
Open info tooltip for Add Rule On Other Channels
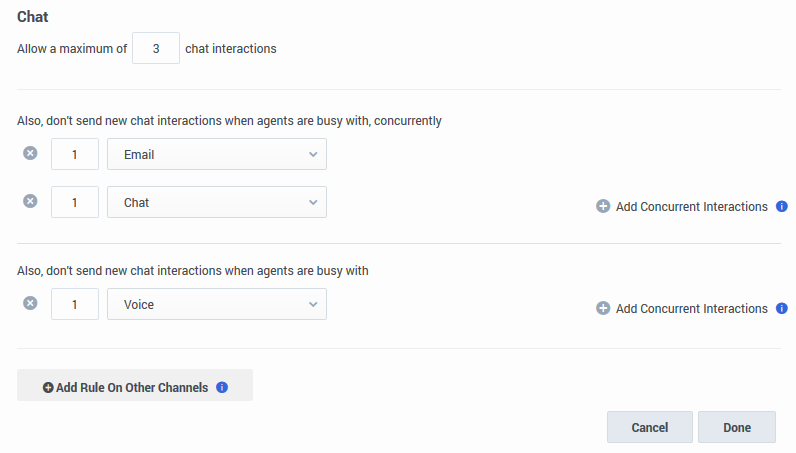click(222, 387)
